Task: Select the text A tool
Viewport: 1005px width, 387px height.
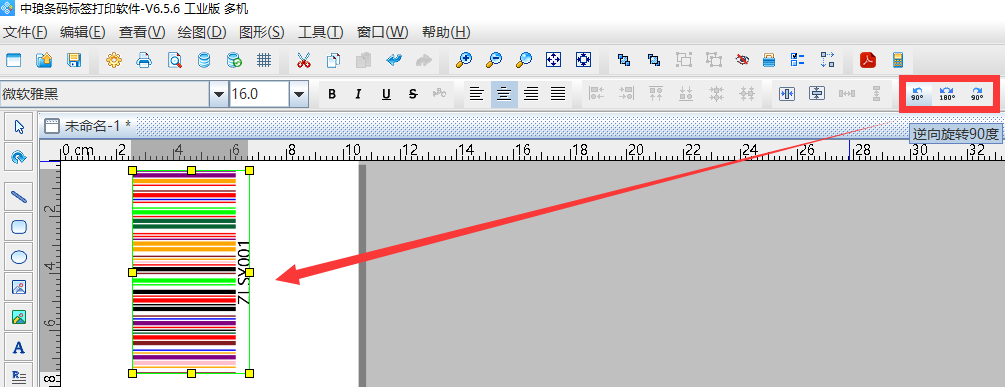Action: [x=19, y=348]
